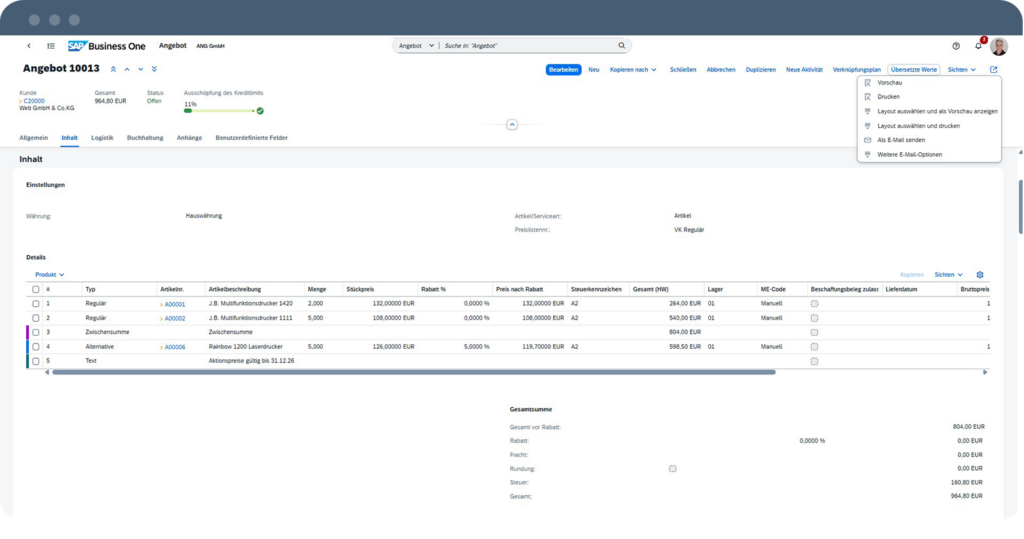Click the Verknüpfungsplan button
1024x539 pixels.
856,69
